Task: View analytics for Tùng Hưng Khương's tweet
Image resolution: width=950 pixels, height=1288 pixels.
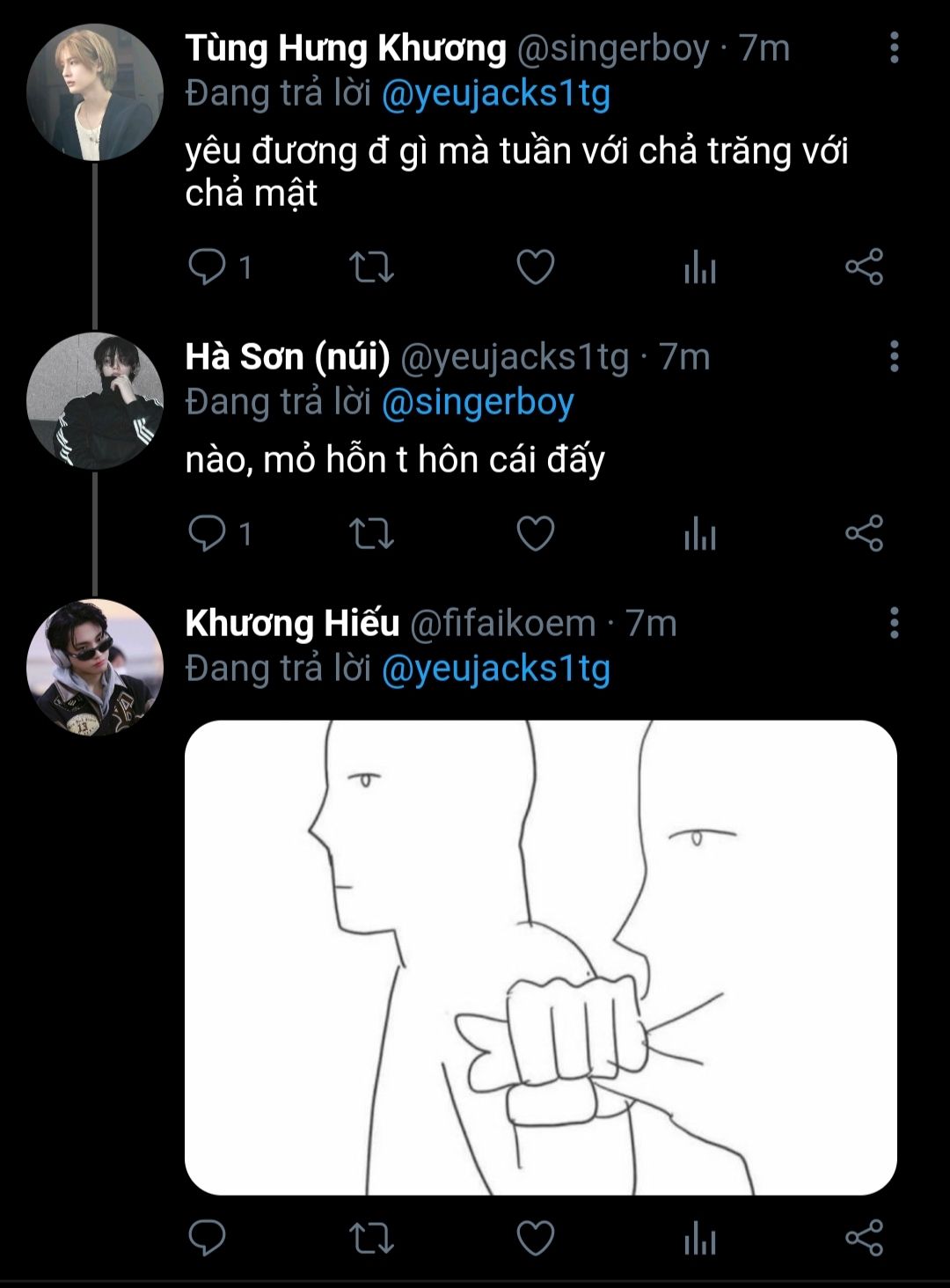Action: coord(700,267)
